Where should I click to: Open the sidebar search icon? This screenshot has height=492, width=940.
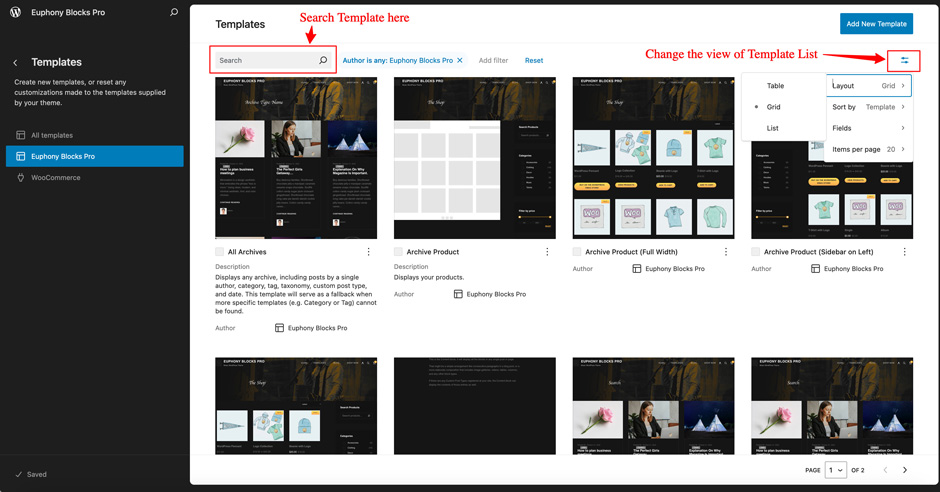pos(174,13)
